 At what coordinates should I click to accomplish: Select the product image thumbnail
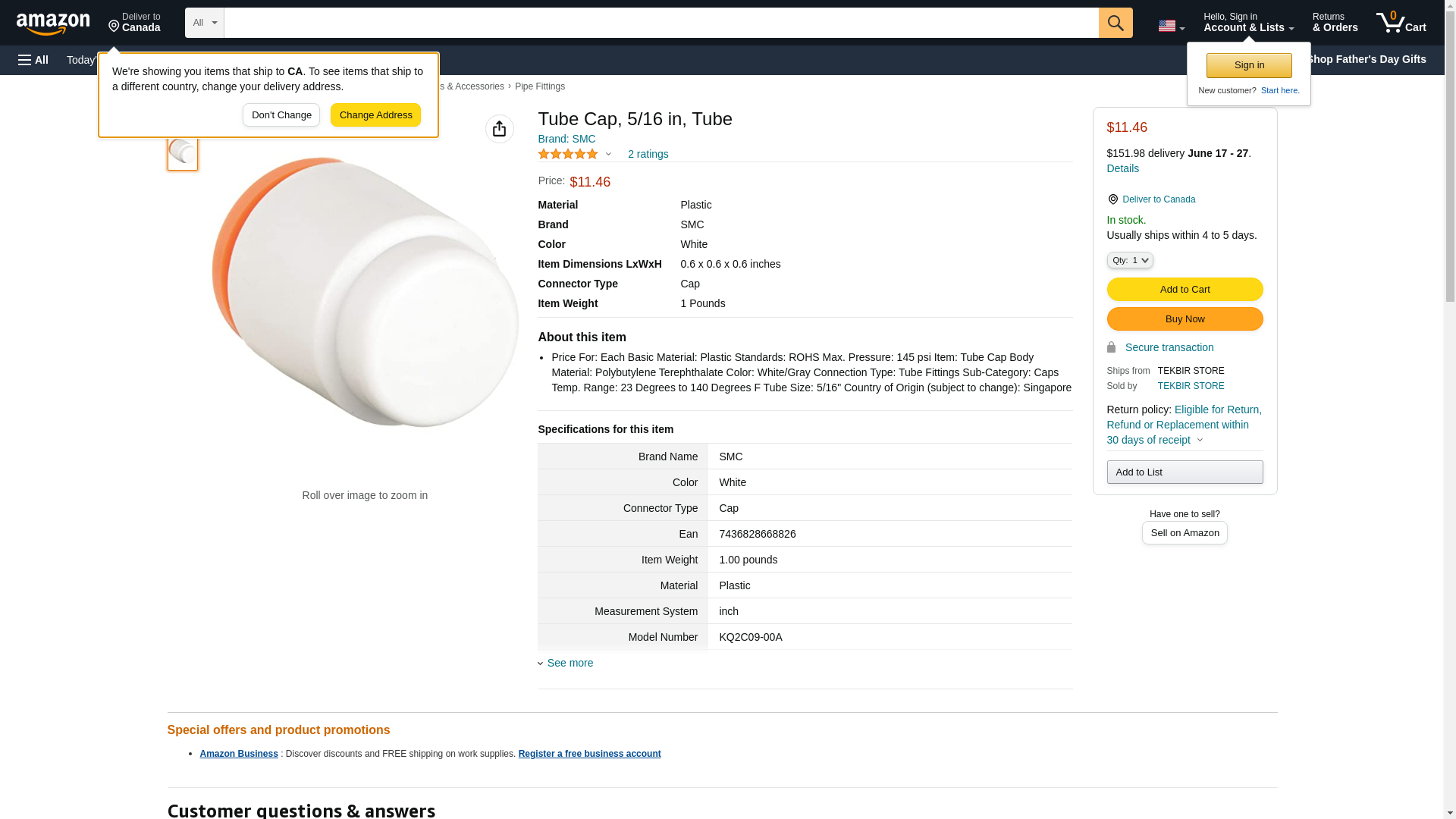click(183, 152)
